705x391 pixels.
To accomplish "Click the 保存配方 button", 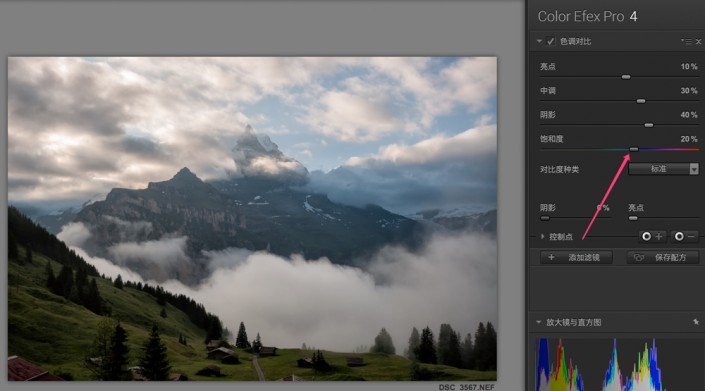I will point(663,258).
